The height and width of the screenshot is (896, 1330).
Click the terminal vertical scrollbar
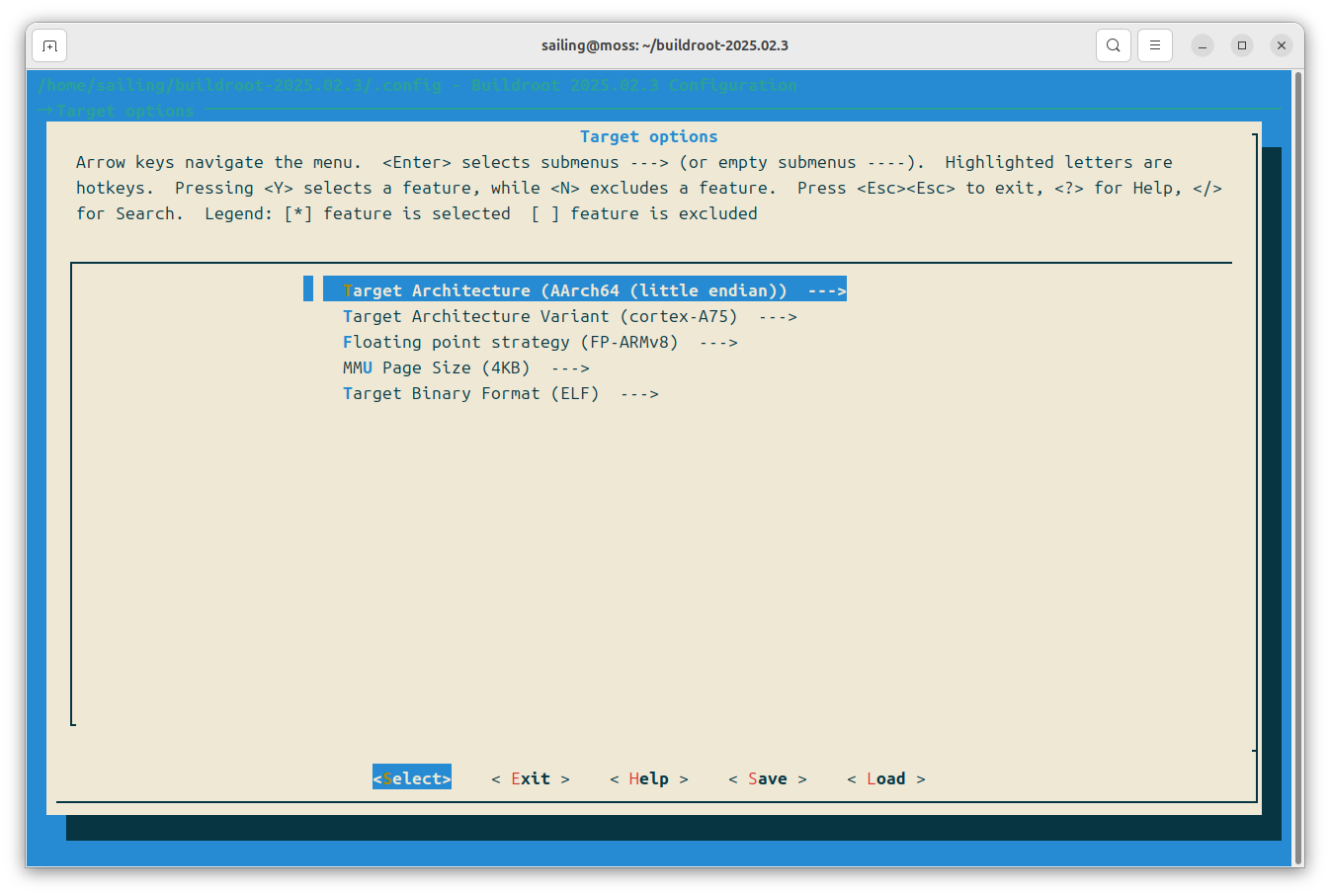point(1297,466)
